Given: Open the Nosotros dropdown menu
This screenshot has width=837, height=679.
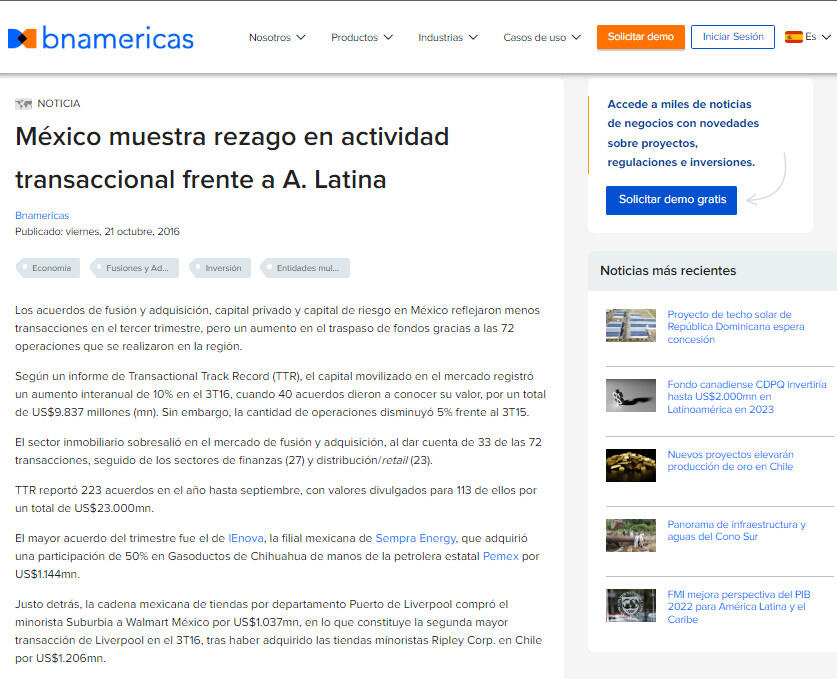Looking at the screenshot, I should [x=277, y=38].
